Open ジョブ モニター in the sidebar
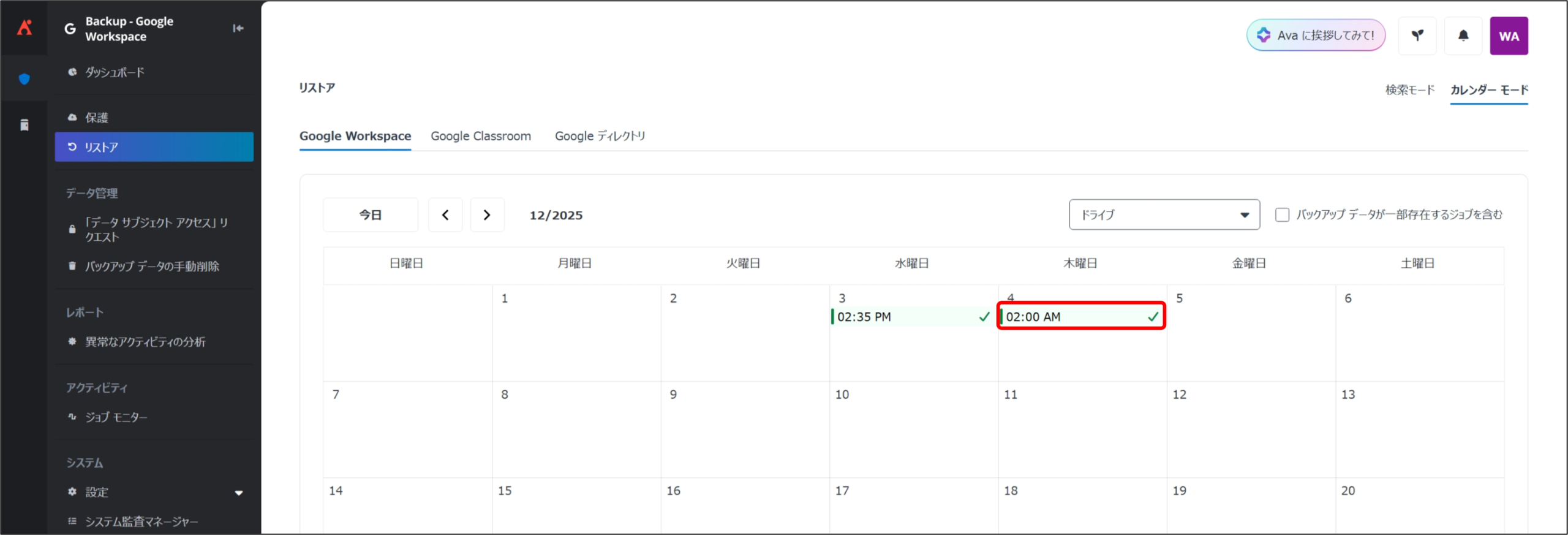 pyautogui.click(x=116, y=417)
